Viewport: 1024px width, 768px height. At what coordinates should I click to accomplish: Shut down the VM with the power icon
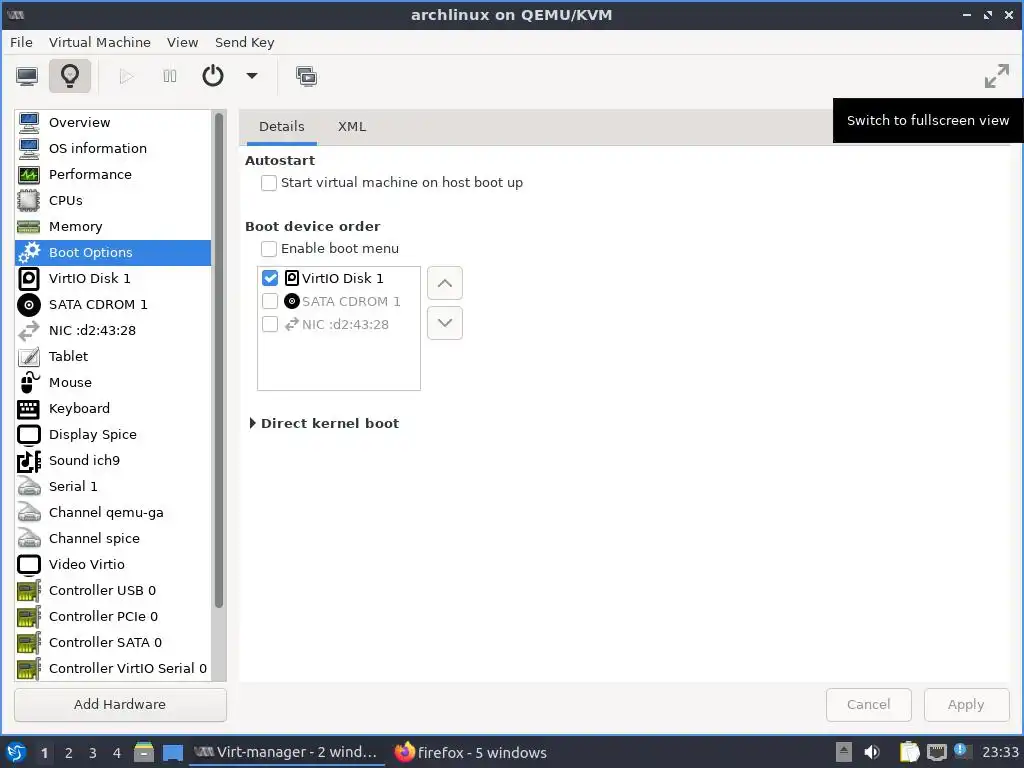(x=213, y=76)
